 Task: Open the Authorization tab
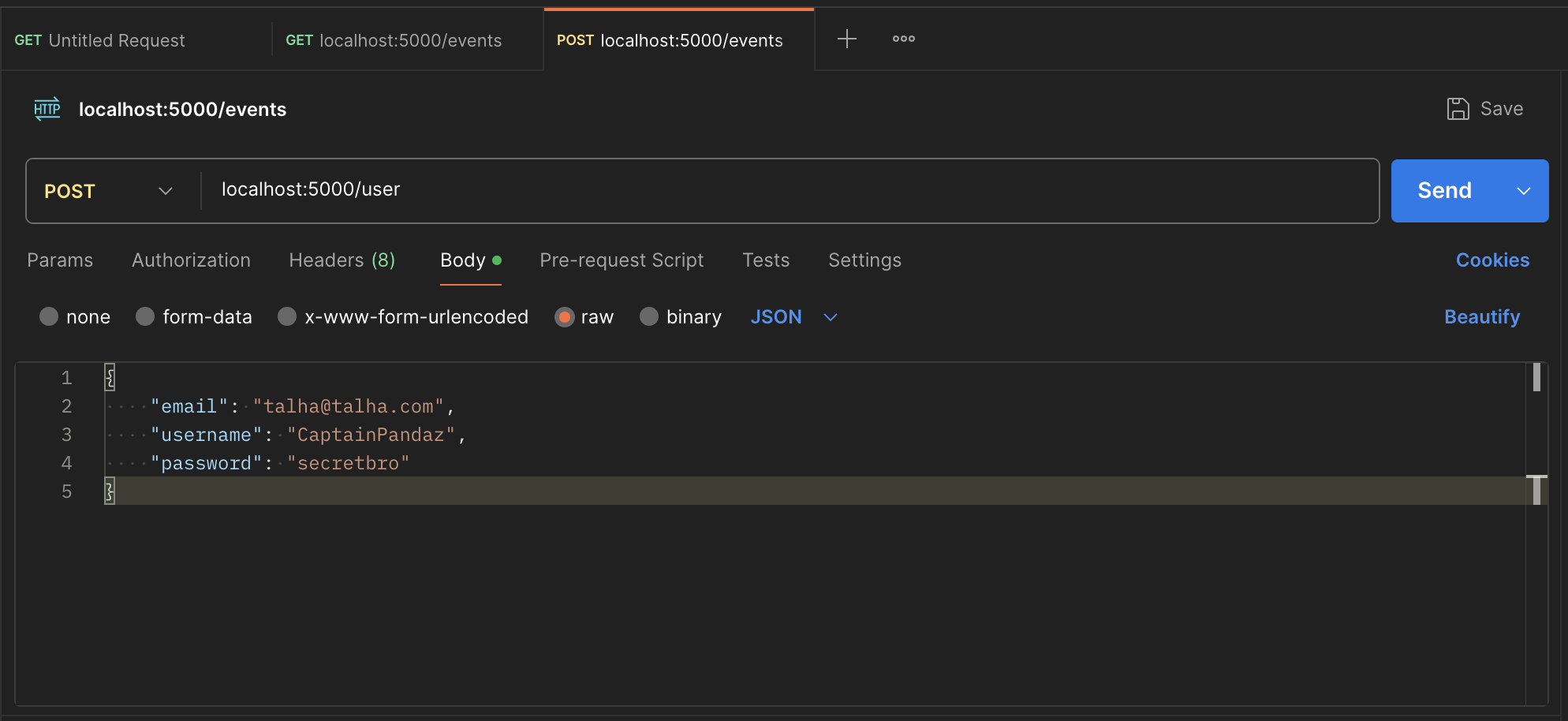pyautogui.click(x=191, y=260)
